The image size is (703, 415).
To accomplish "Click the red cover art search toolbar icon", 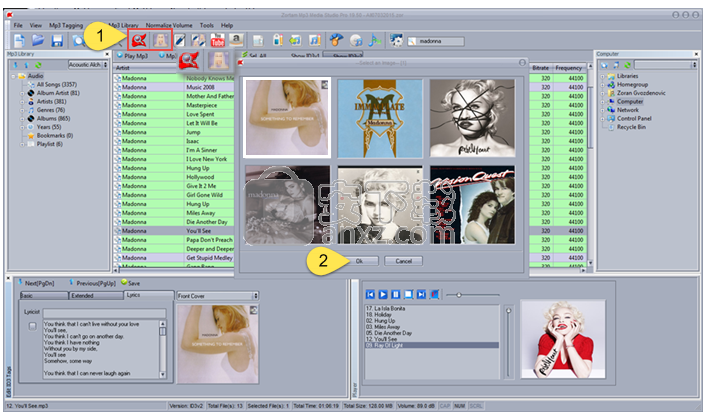I will click(139, 40).
